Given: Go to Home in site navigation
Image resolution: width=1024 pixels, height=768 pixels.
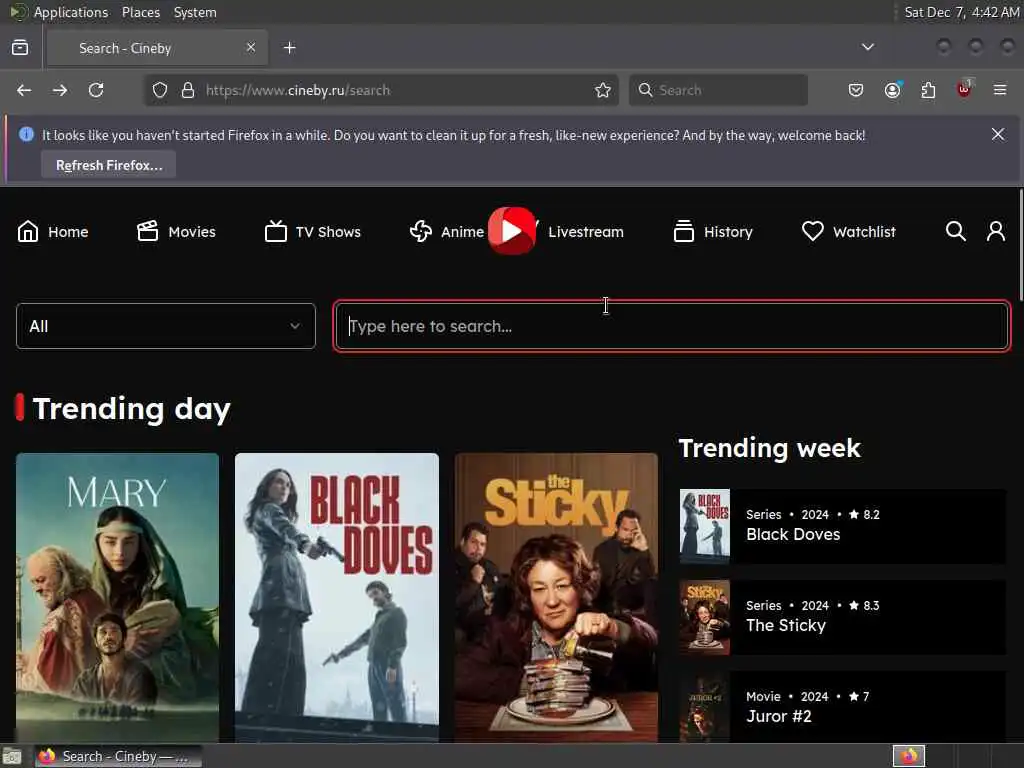Looking at the screenshot, I should [x=52, y=231].
